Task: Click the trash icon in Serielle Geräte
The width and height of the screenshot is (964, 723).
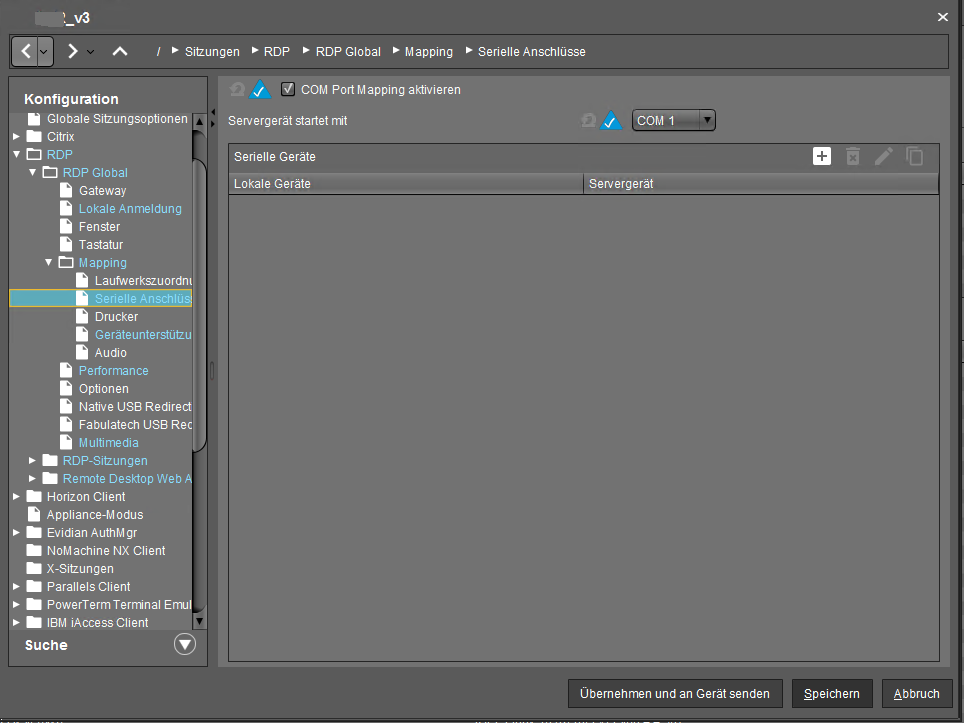Action: pyautogui.click(x=852, y=156)
